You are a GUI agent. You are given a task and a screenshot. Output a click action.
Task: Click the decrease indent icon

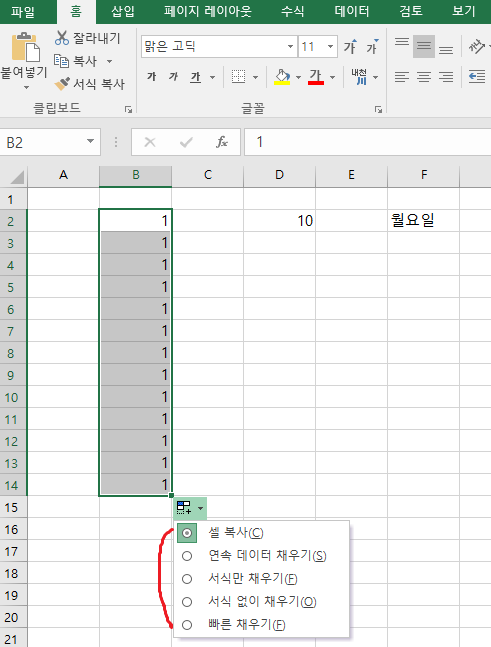477,77
